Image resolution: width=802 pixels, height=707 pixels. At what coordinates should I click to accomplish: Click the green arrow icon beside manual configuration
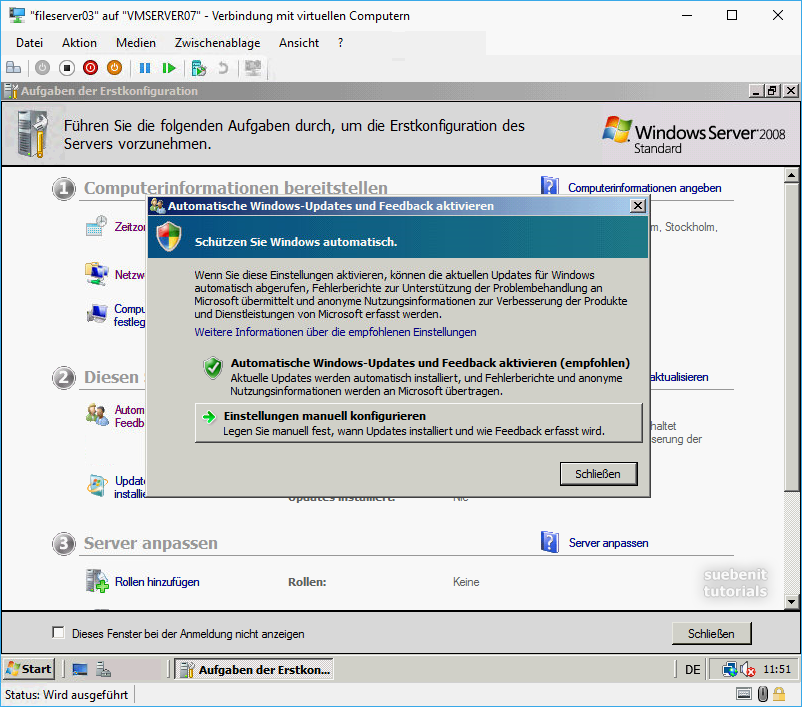(209, 417)
